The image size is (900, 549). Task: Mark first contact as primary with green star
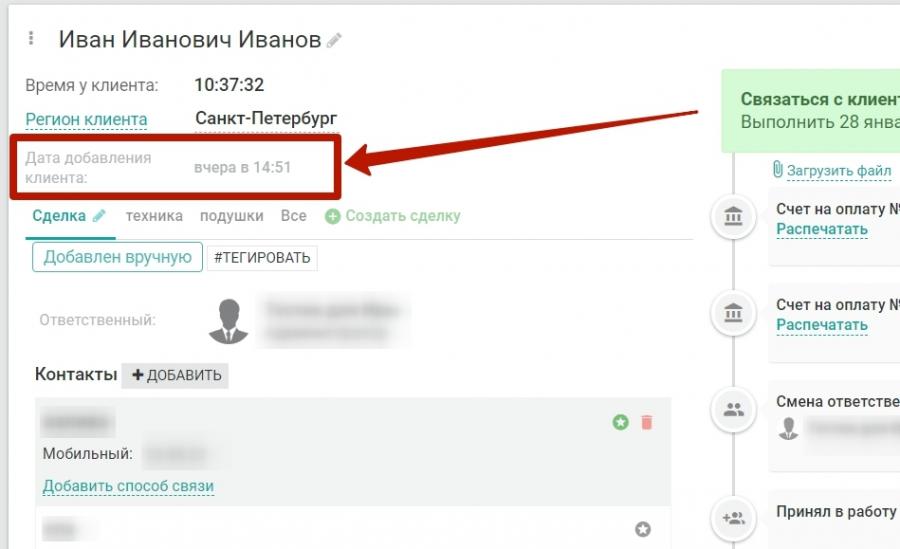pos(620,422)
